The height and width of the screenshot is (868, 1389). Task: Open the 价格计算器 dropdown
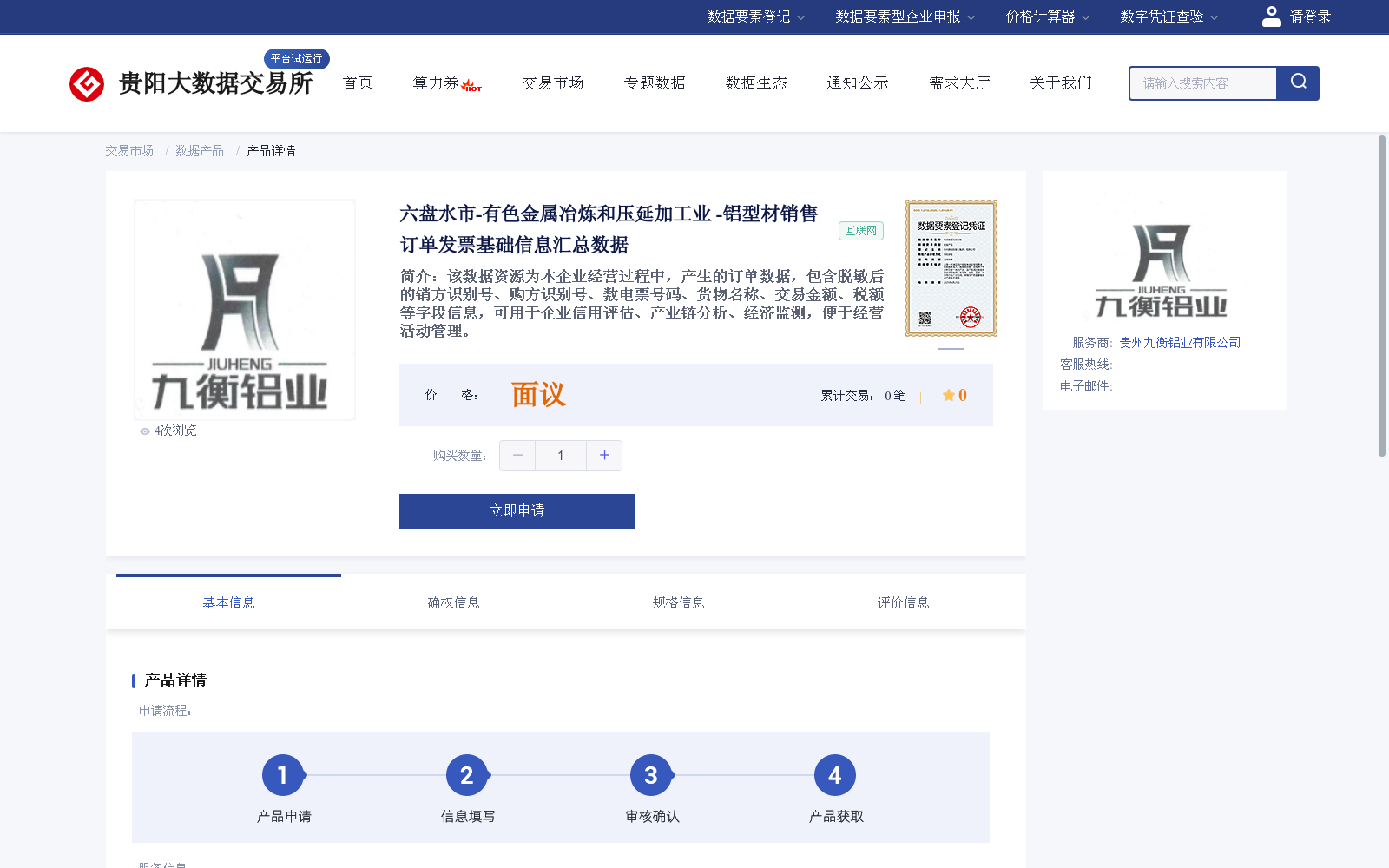[x=1048, y=16]
